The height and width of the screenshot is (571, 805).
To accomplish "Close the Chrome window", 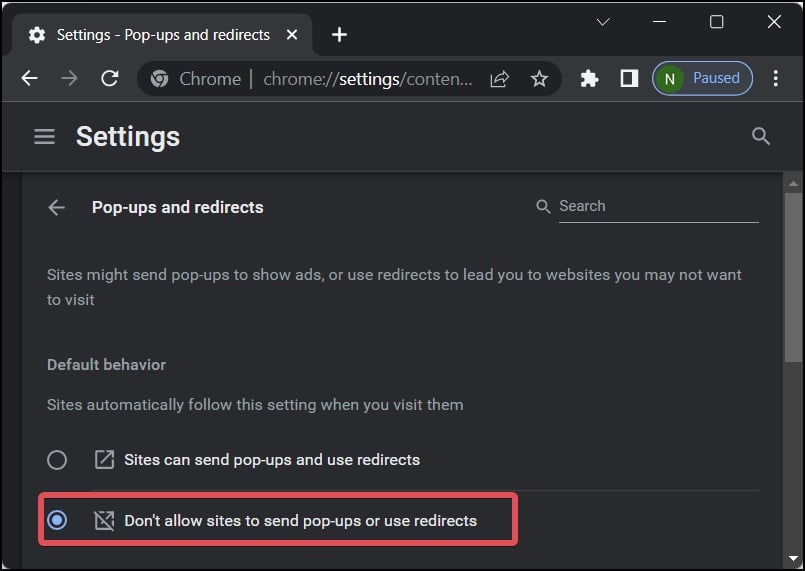I will tap(774, 22).
